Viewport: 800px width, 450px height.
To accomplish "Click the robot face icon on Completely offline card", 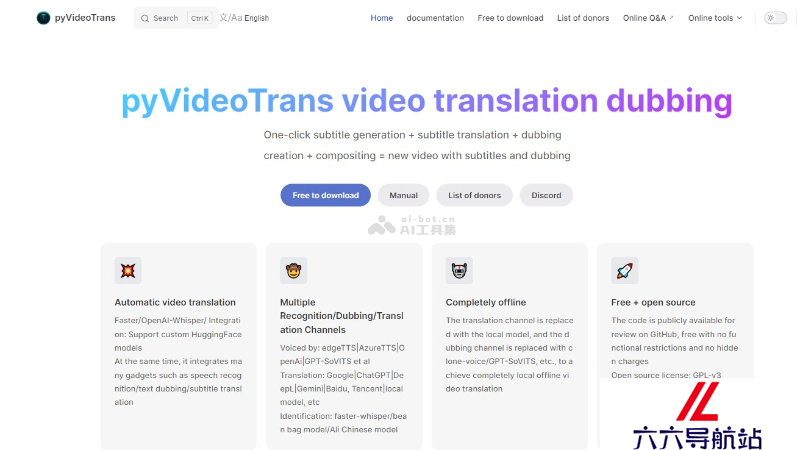I will 459,270.
